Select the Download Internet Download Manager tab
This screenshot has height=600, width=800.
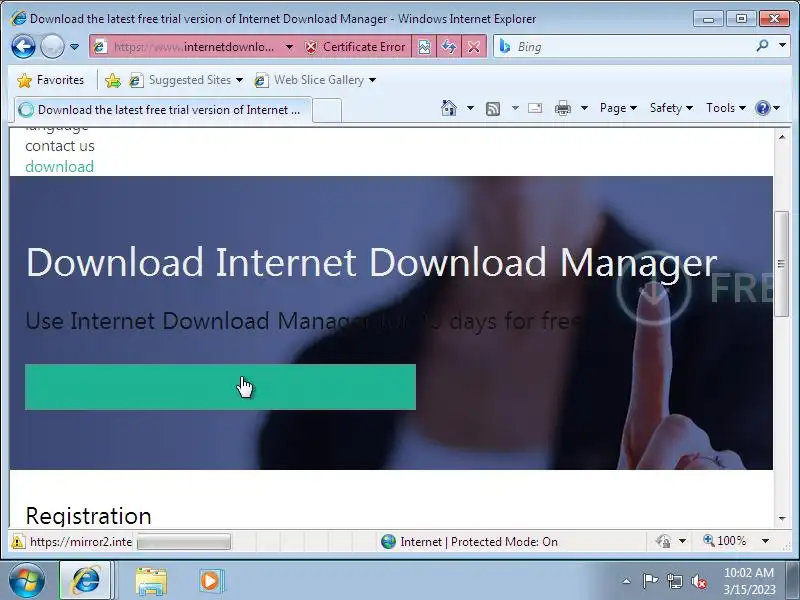click(163, 110)
